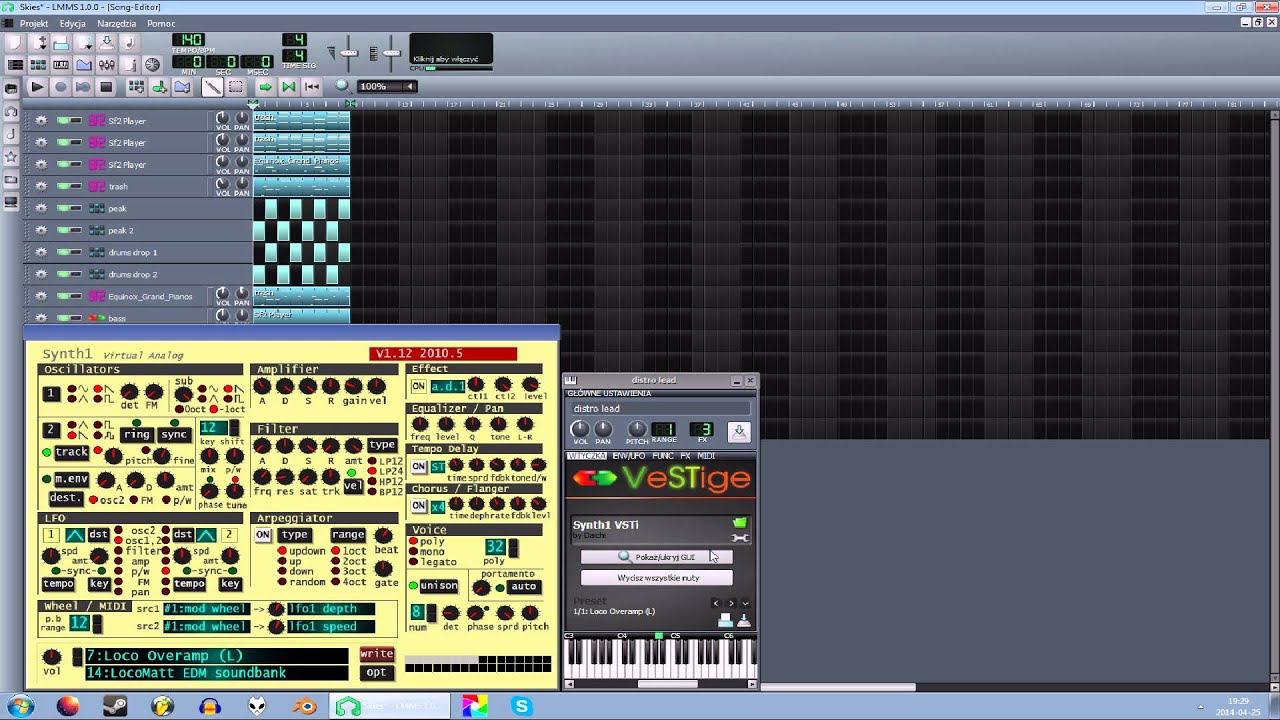Open lfo1 speed destination selector
The image size is (1280, 720).
[330, 627]
